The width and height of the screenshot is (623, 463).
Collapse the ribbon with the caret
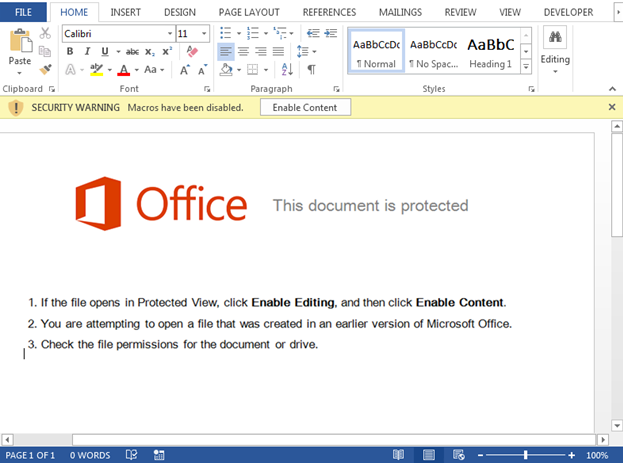[x=612, y=89]
